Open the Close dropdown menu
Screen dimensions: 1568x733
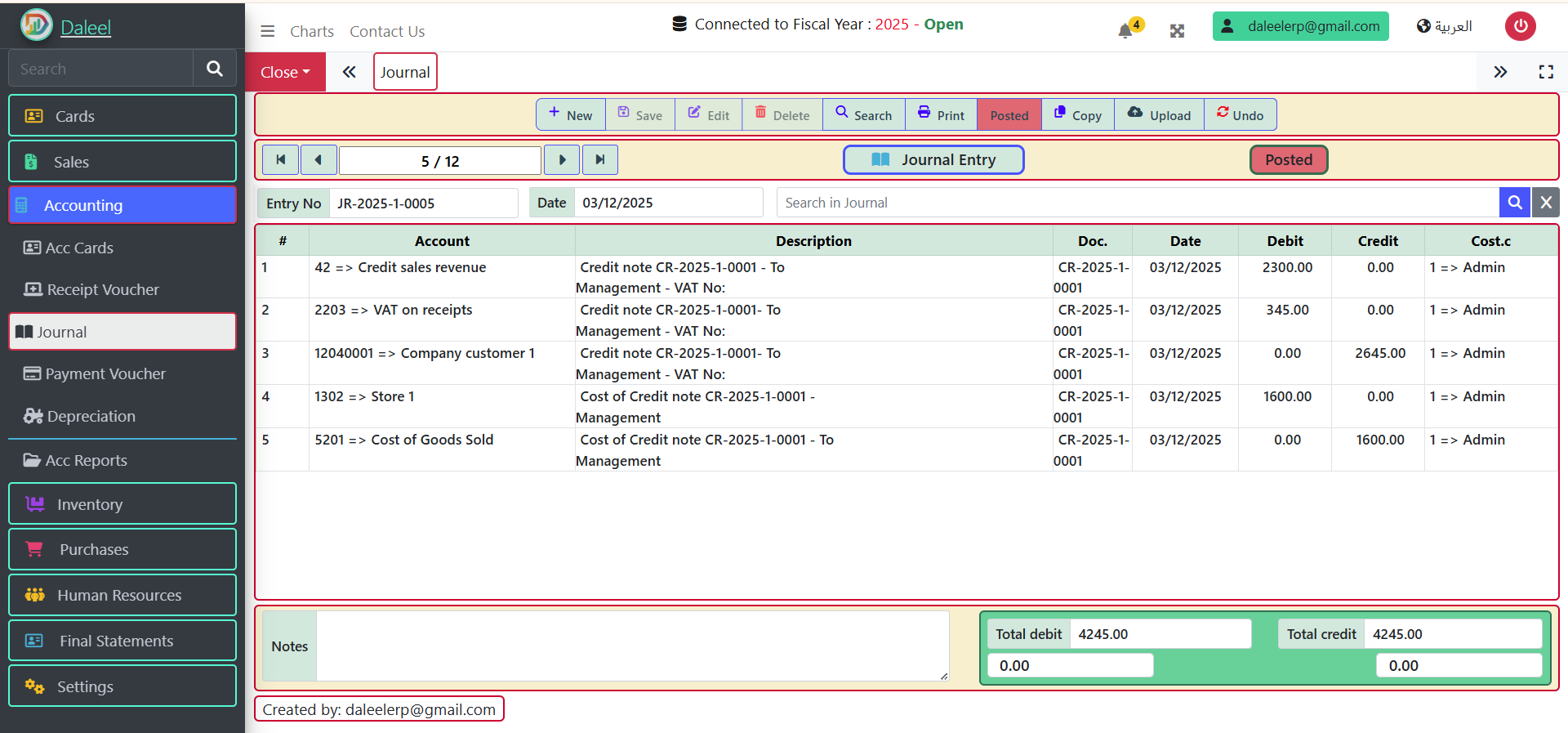pos(285,72)
